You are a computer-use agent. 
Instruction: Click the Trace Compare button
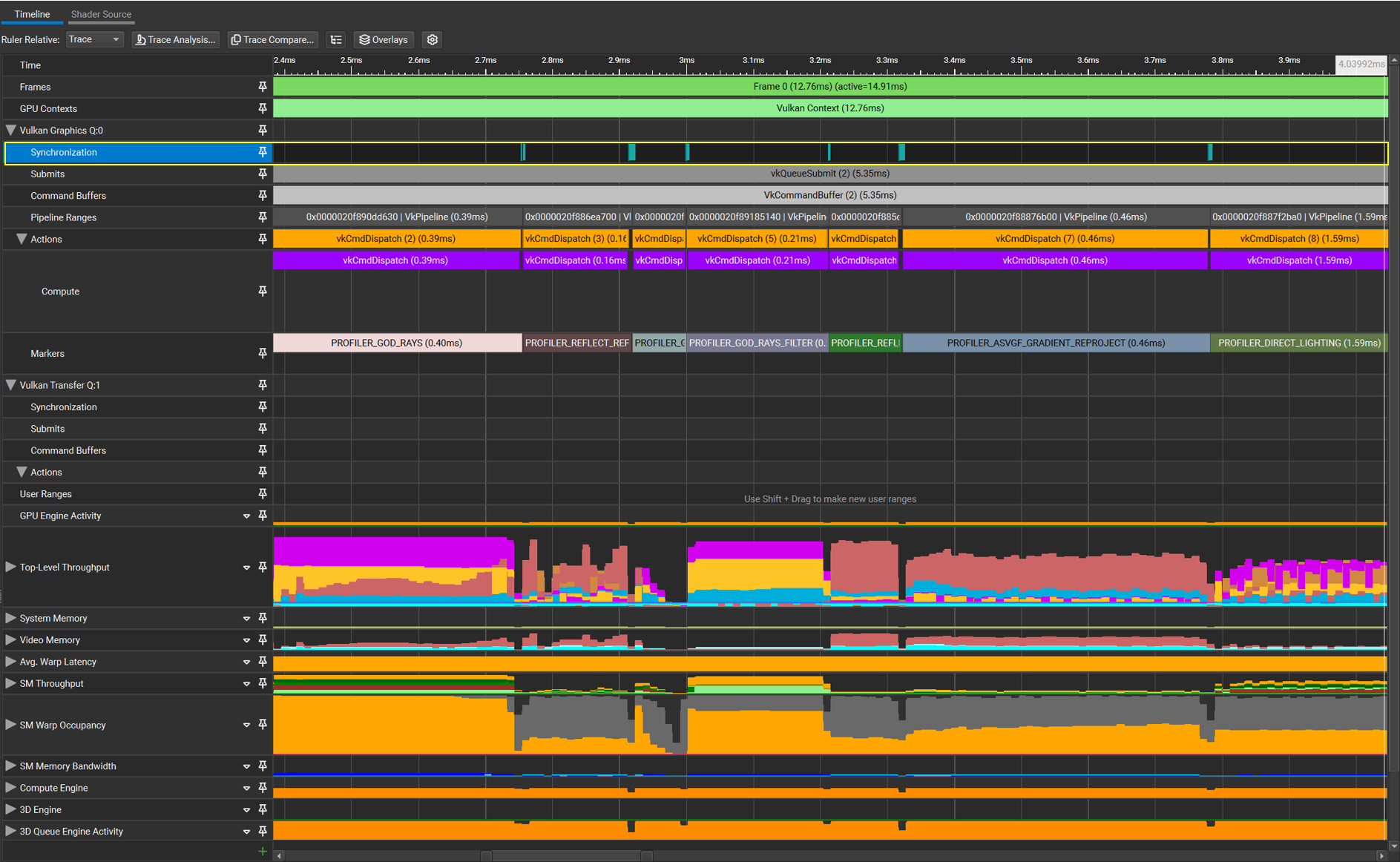pyautogui.click(x=272, y=40)
